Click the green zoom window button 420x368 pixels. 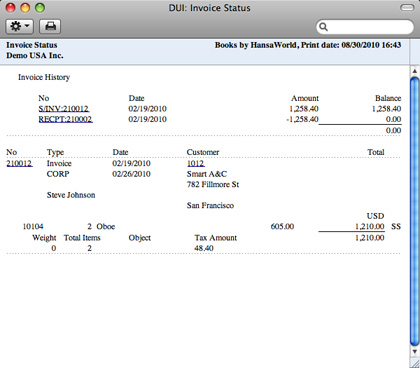click(x=40, y=8)
